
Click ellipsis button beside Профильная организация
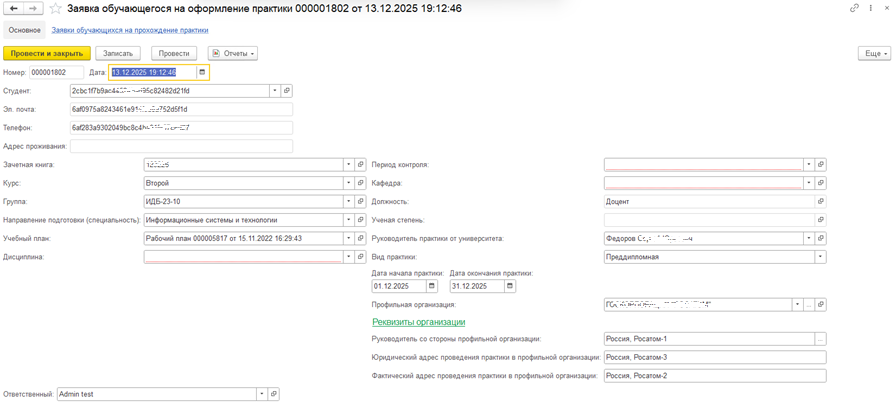(x=809, y=305)
